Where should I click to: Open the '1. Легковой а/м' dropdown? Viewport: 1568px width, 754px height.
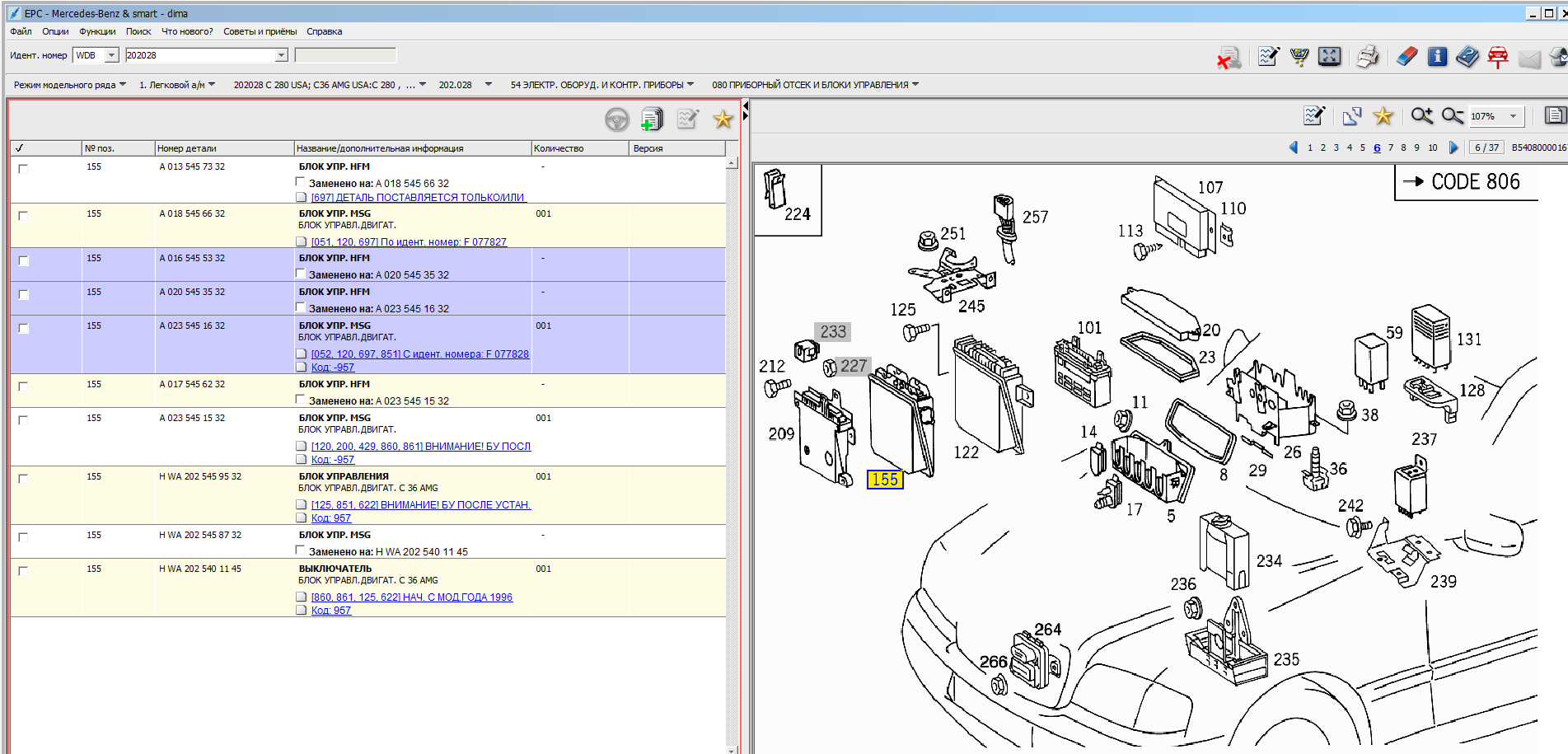(177, 85)
